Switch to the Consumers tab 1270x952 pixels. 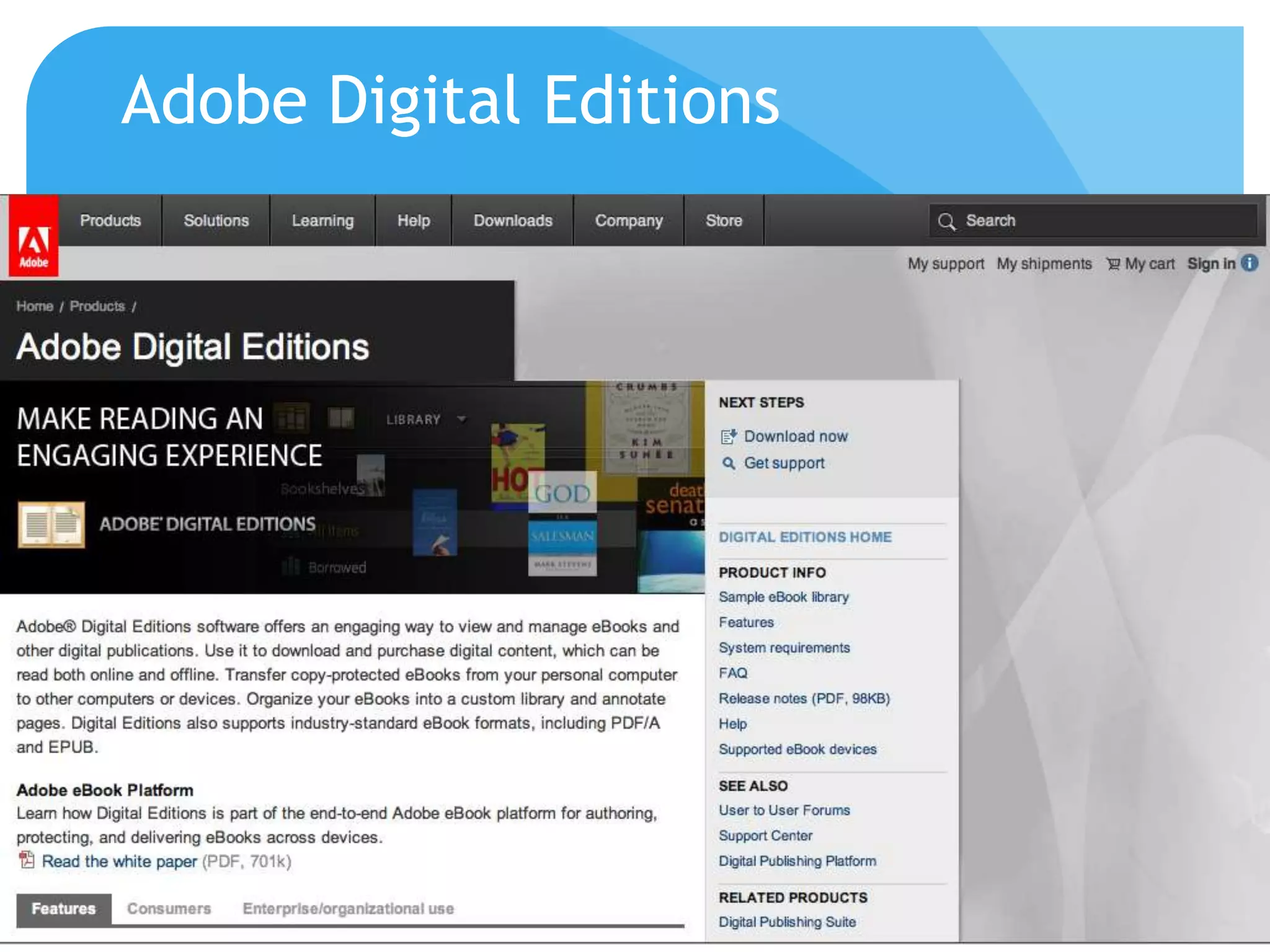click(x=169, y=909)
